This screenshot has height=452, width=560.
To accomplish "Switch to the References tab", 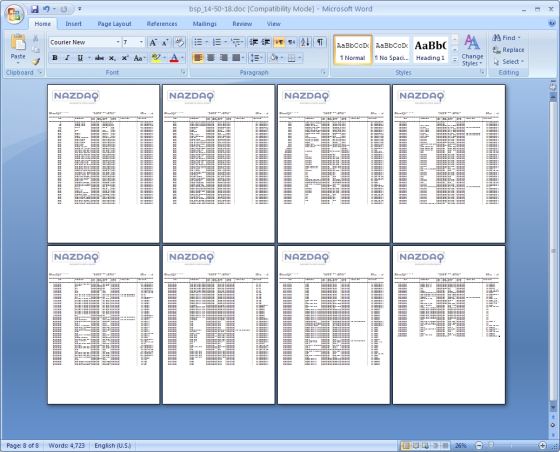I will click(162, 24).
